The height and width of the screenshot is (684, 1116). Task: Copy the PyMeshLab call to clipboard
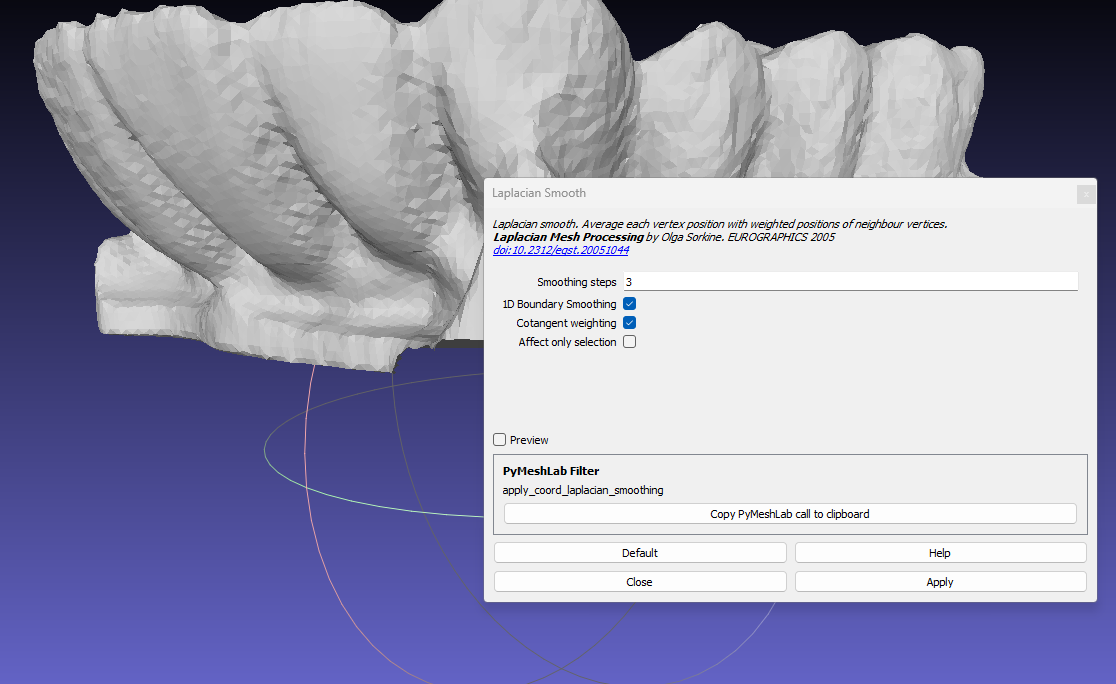(x=789, y=513)
